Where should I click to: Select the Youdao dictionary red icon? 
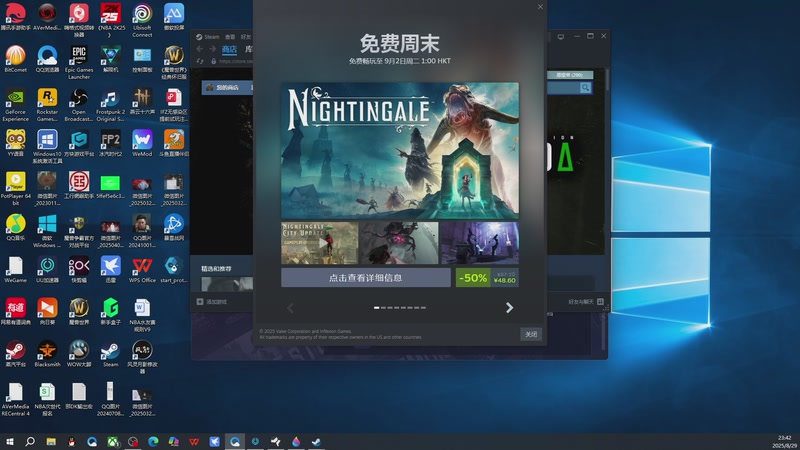[15, 311]
